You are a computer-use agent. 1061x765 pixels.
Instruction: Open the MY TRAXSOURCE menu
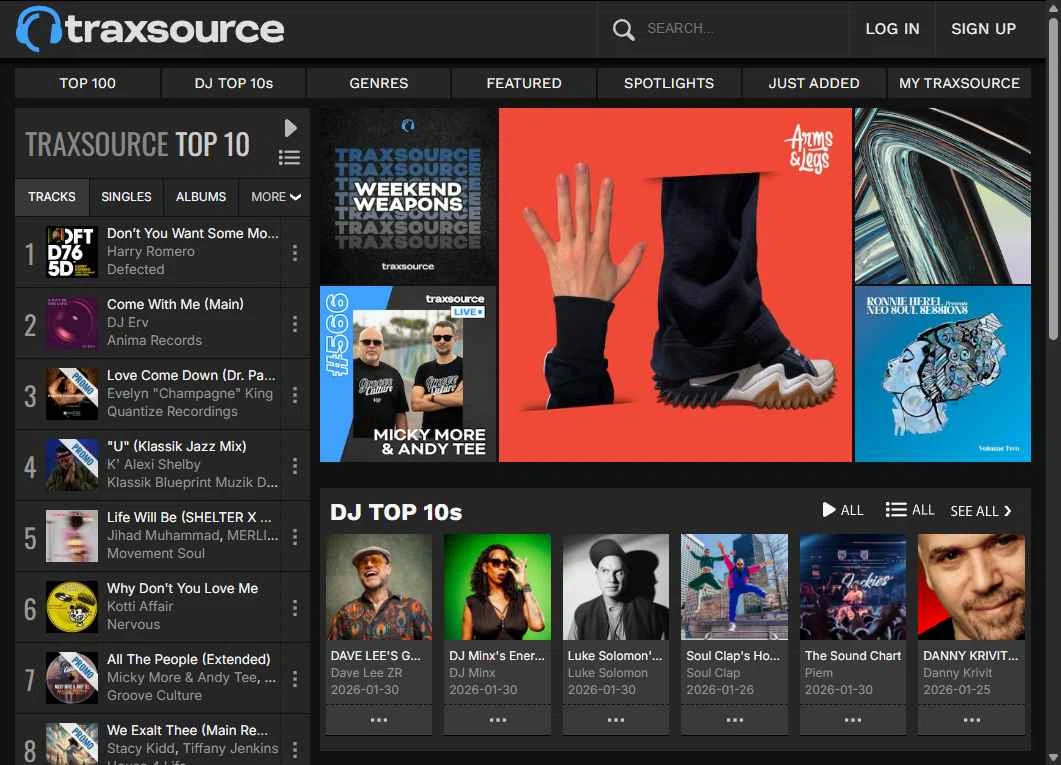pos(959,83)
